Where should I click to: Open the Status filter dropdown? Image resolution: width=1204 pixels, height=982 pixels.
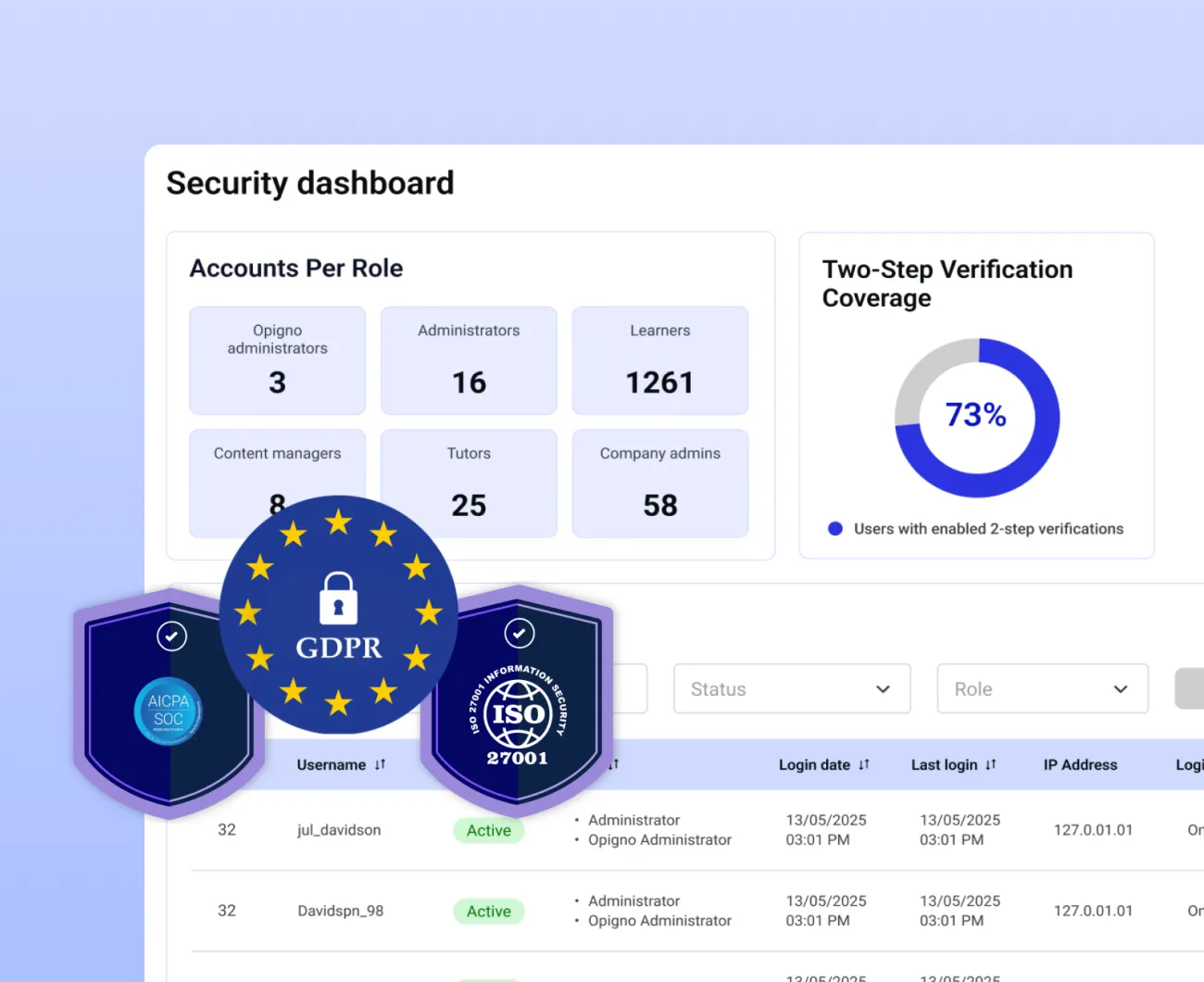coord(791,688)
